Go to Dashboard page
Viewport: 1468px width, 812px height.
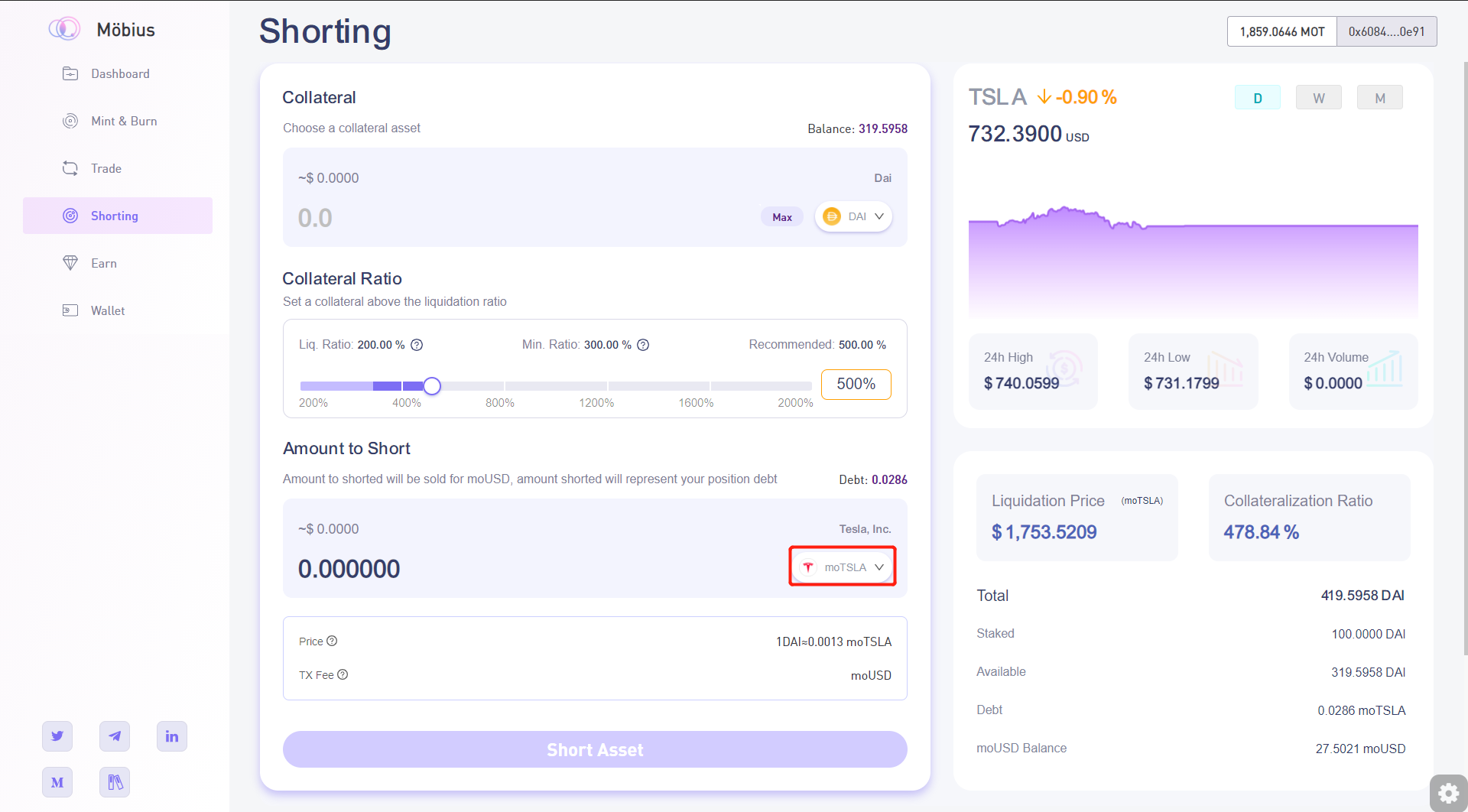click(x=118, y=73)
